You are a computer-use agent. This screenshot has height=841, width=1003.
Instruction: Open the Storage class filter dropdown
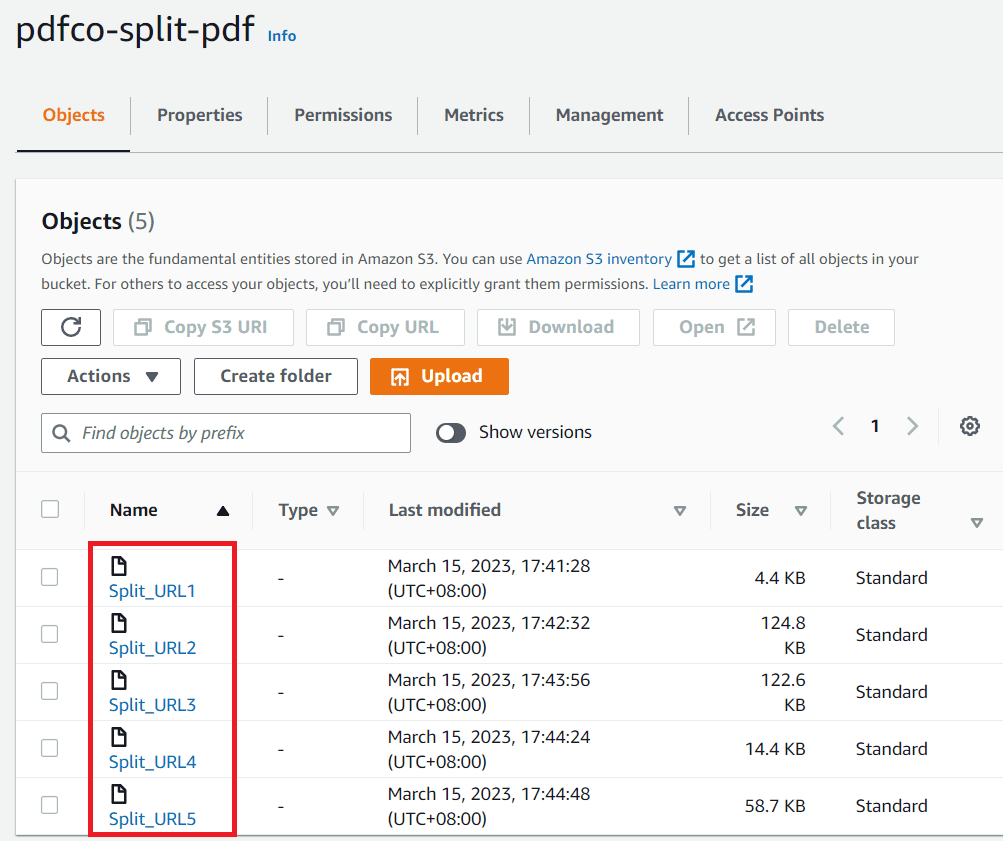[x=977, y=522]
